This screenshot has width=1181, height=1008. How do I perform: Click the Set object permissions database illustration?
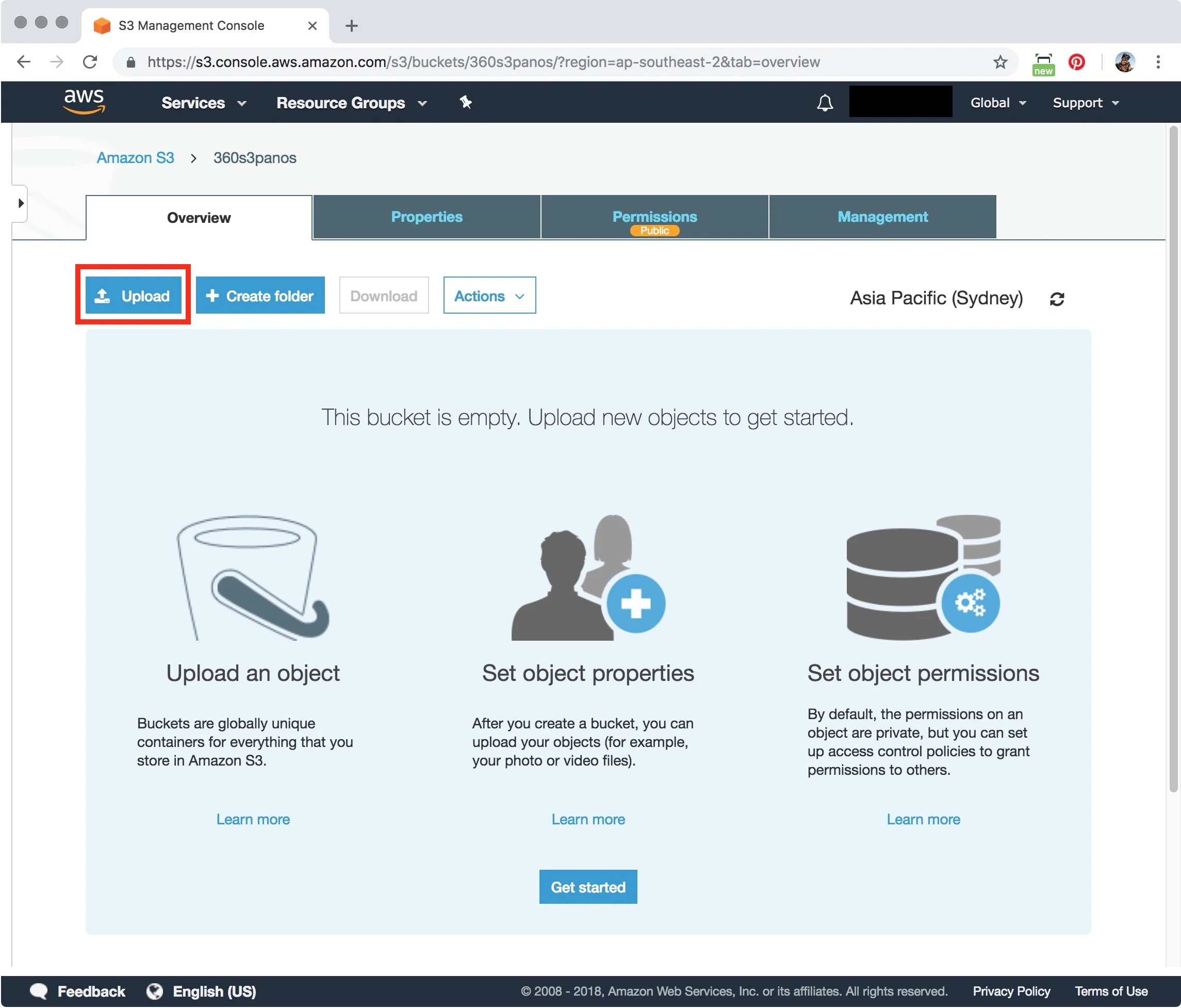[923, 577]
